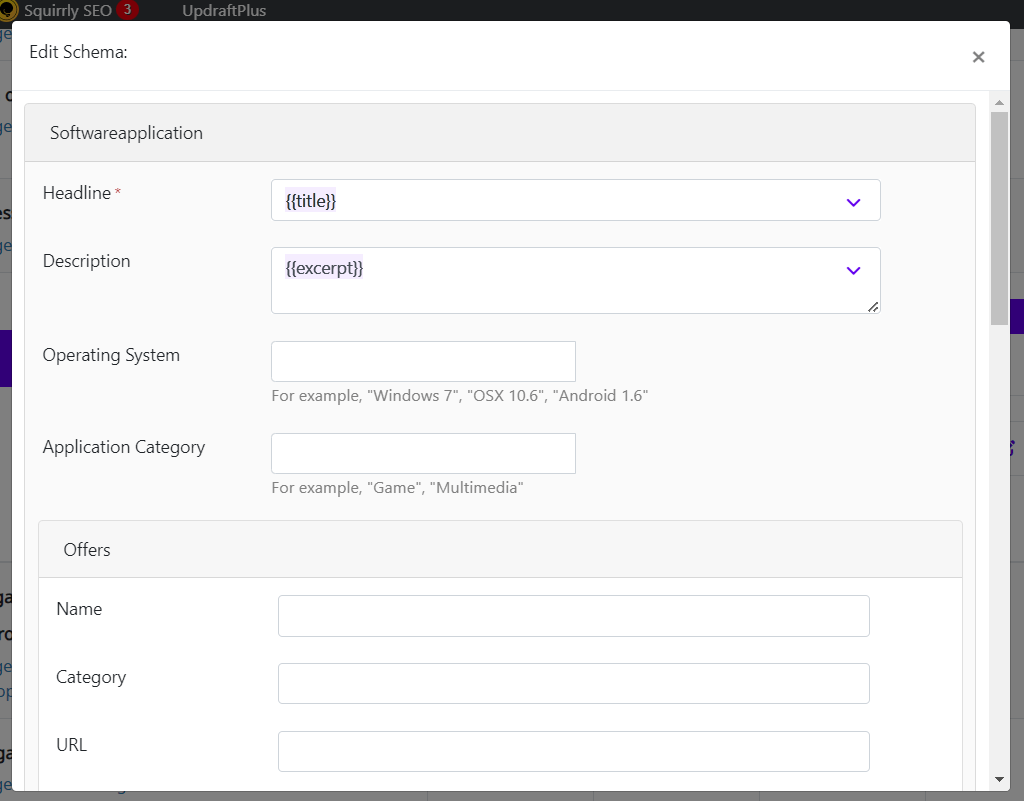Focus the Operating System input field
Image resolution: width=1024 pixels, height=801 pixels.
pos(423,361)
